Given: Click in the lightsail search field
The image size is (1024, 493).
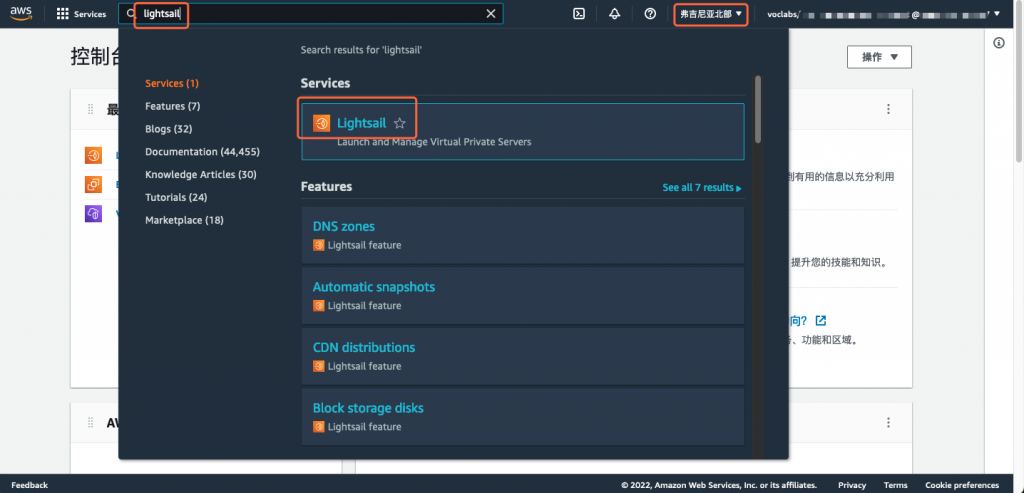Looking at the screenshot, I should click(313, 14).
